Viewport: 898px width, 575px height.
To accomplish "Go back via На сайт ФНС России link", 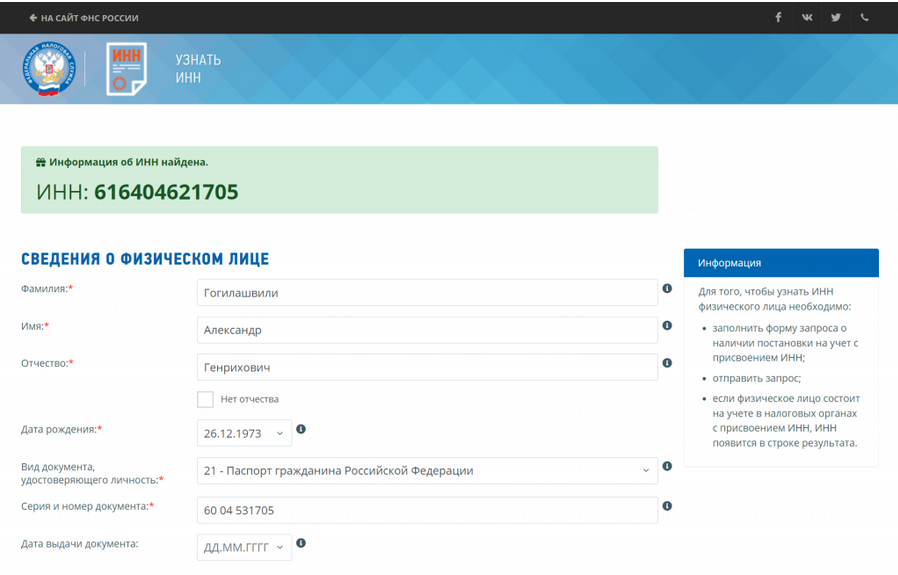I will pos(84,18).
